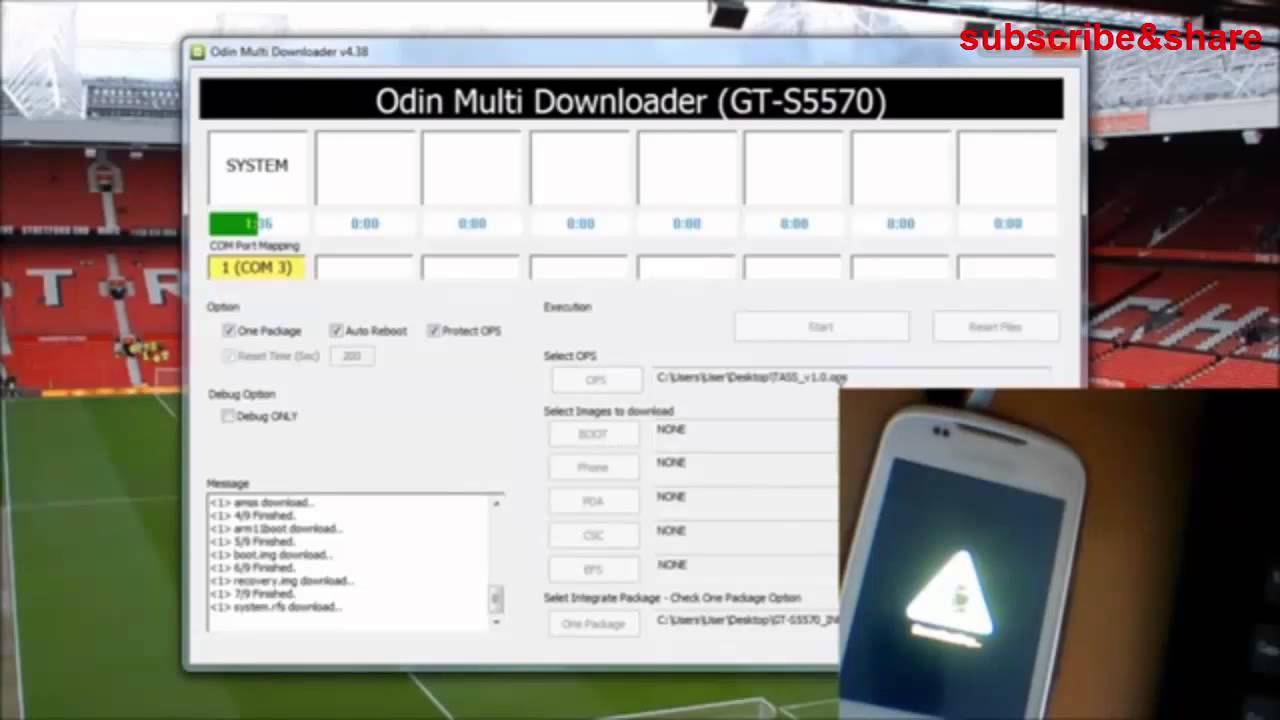Click the scroll down arrow in Message log
This screenshot has width=1280, height=720.
(496, 622)
